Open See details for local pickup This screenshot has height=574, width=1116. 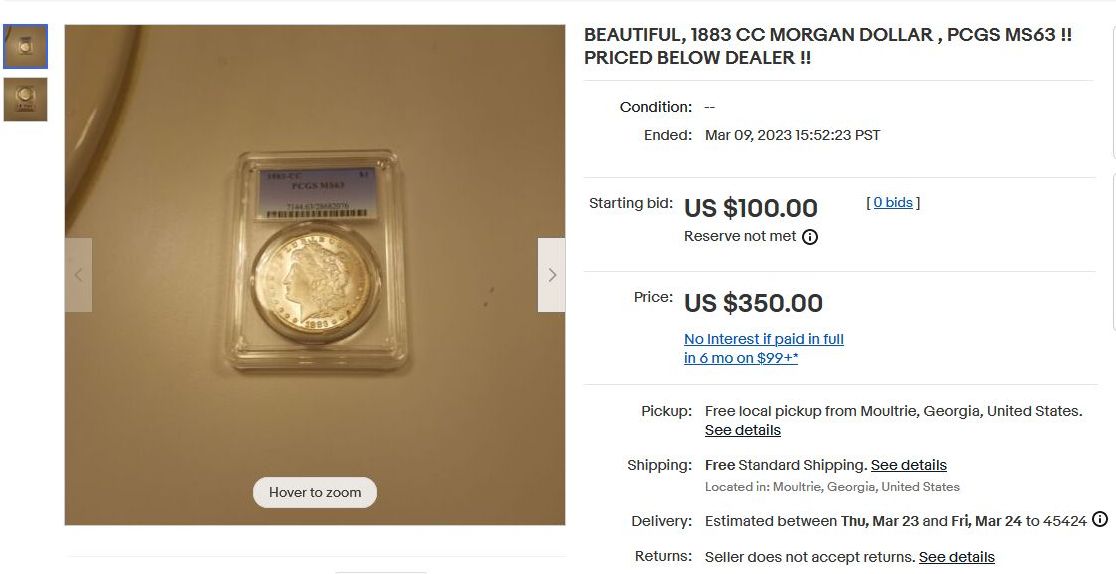point(743,430)
